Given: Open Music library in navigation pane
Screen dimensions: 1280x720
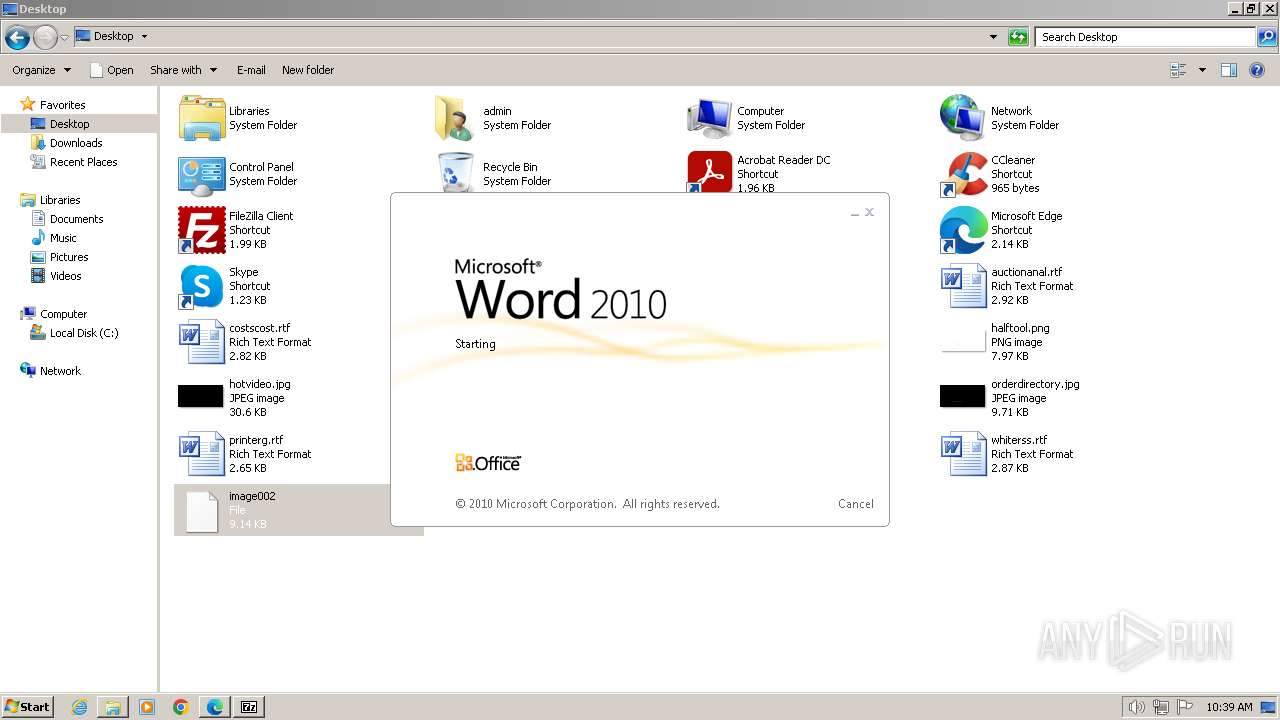Looking at the screenshot, I should click(63, 238).
